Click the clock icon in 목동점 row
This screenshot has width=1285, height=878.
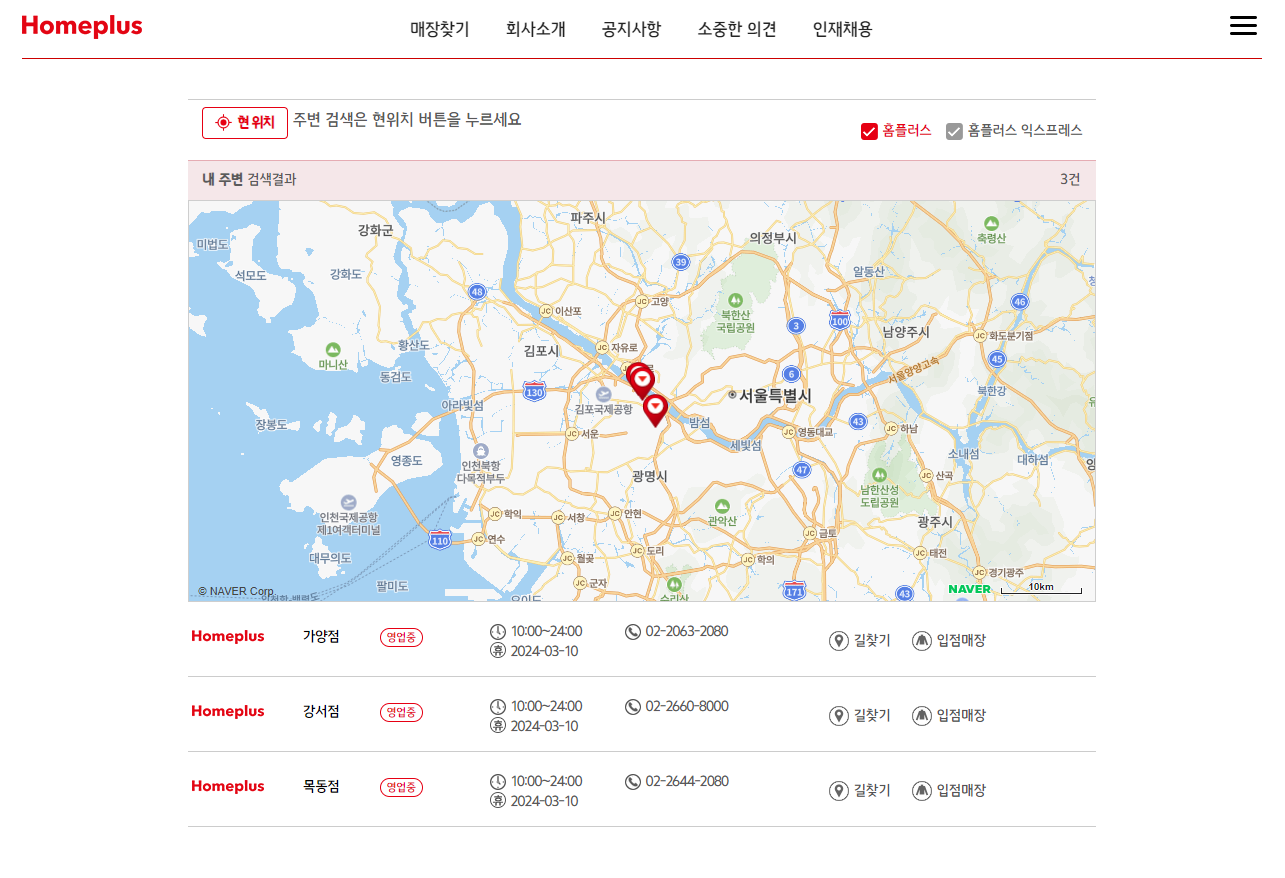498,782
